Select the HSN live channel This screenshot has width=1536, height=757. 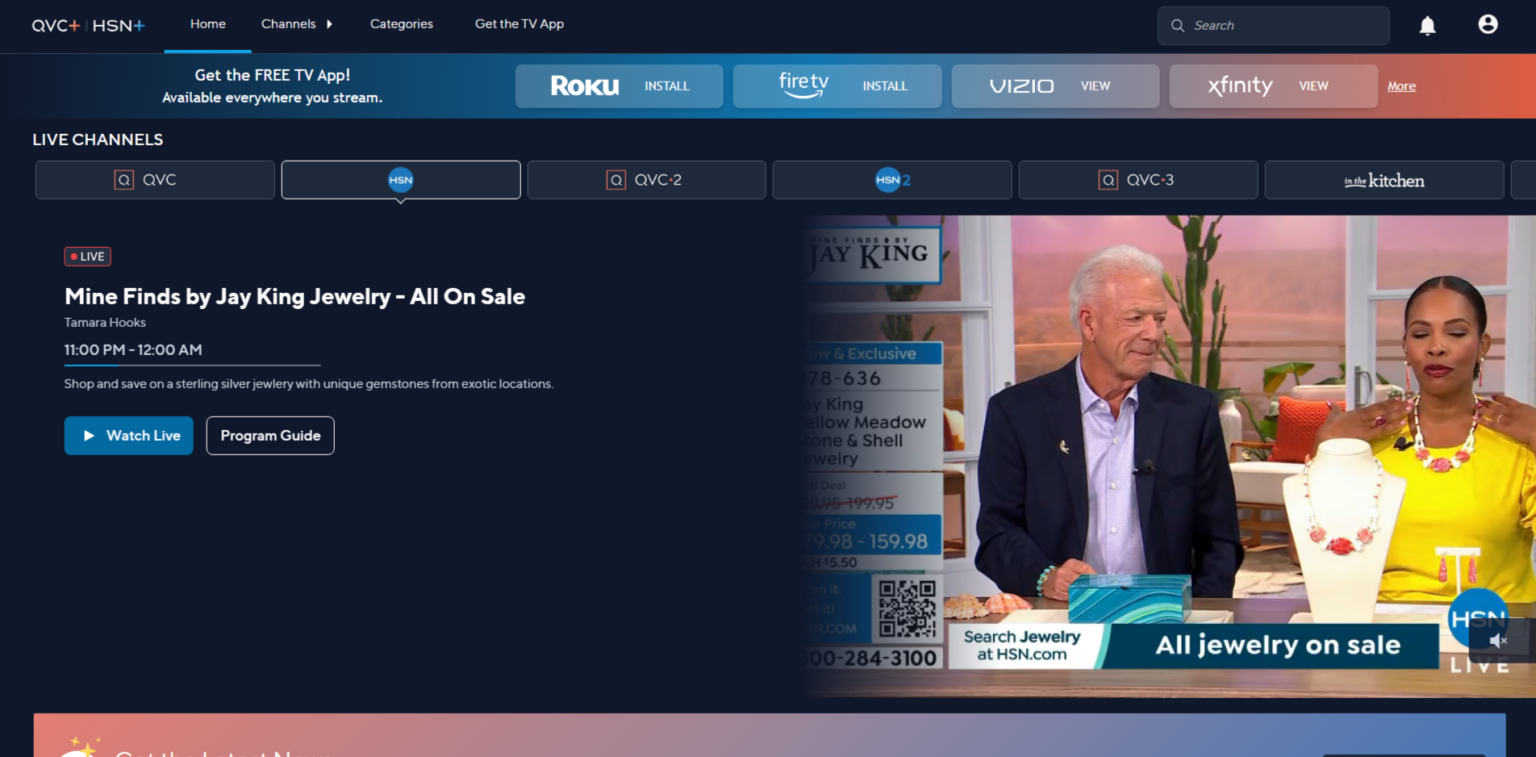[401, 180]
